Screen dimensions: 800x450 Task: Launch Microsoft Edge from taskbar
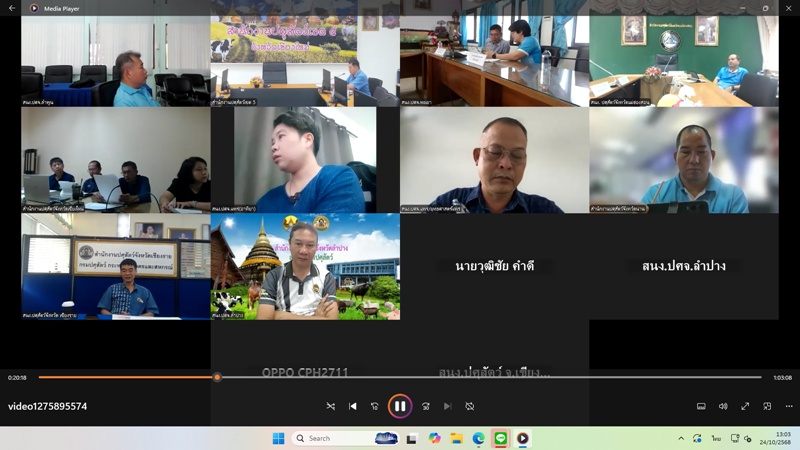pos(478,438)
